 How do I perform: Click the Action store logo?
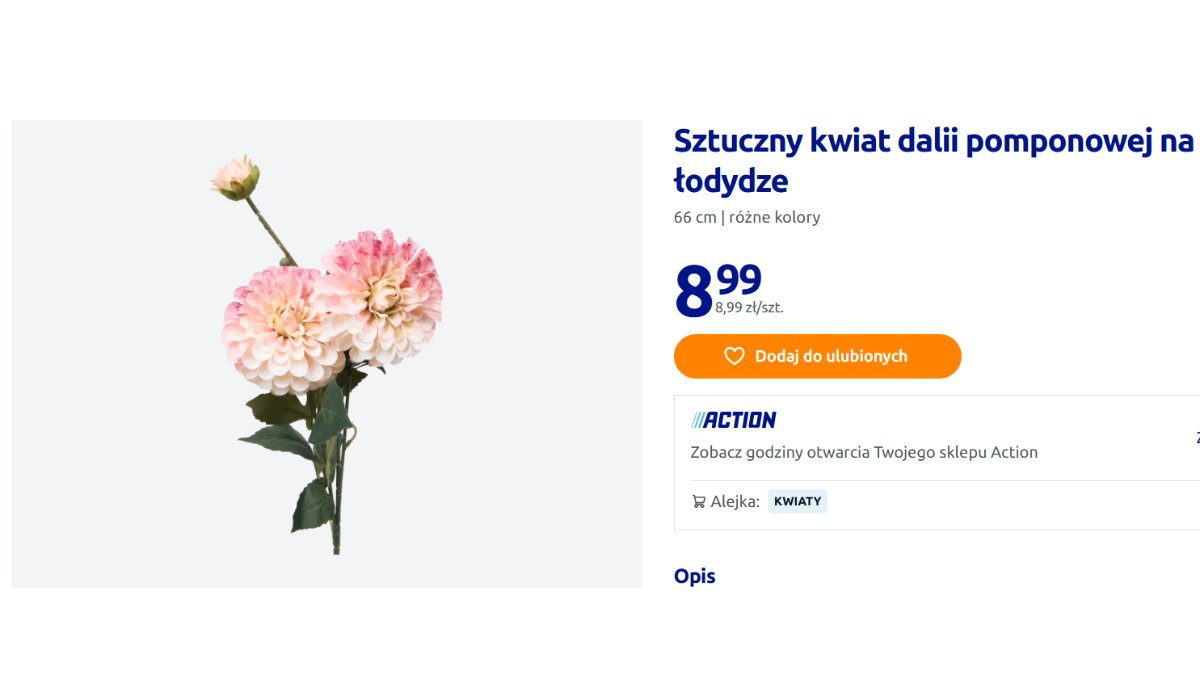click(x=733, y=420)
